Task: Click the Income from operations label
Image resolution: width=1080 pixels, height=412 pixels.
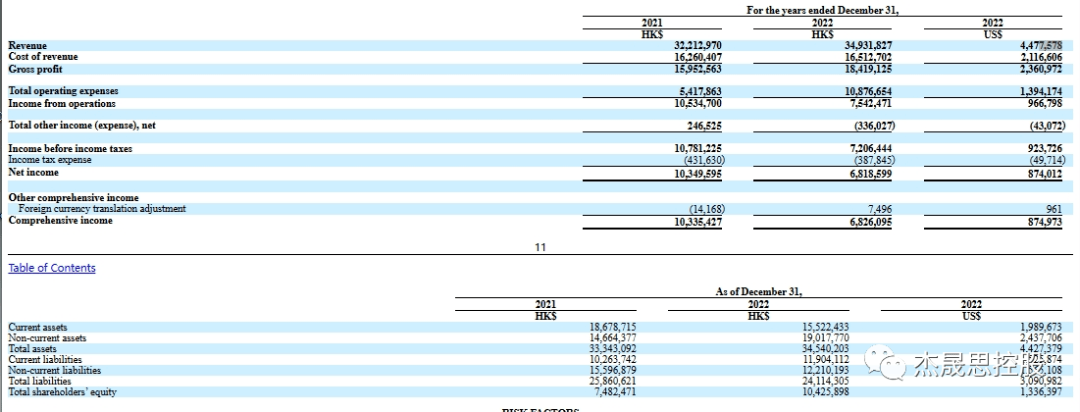Action: click(x=62, y=103)
